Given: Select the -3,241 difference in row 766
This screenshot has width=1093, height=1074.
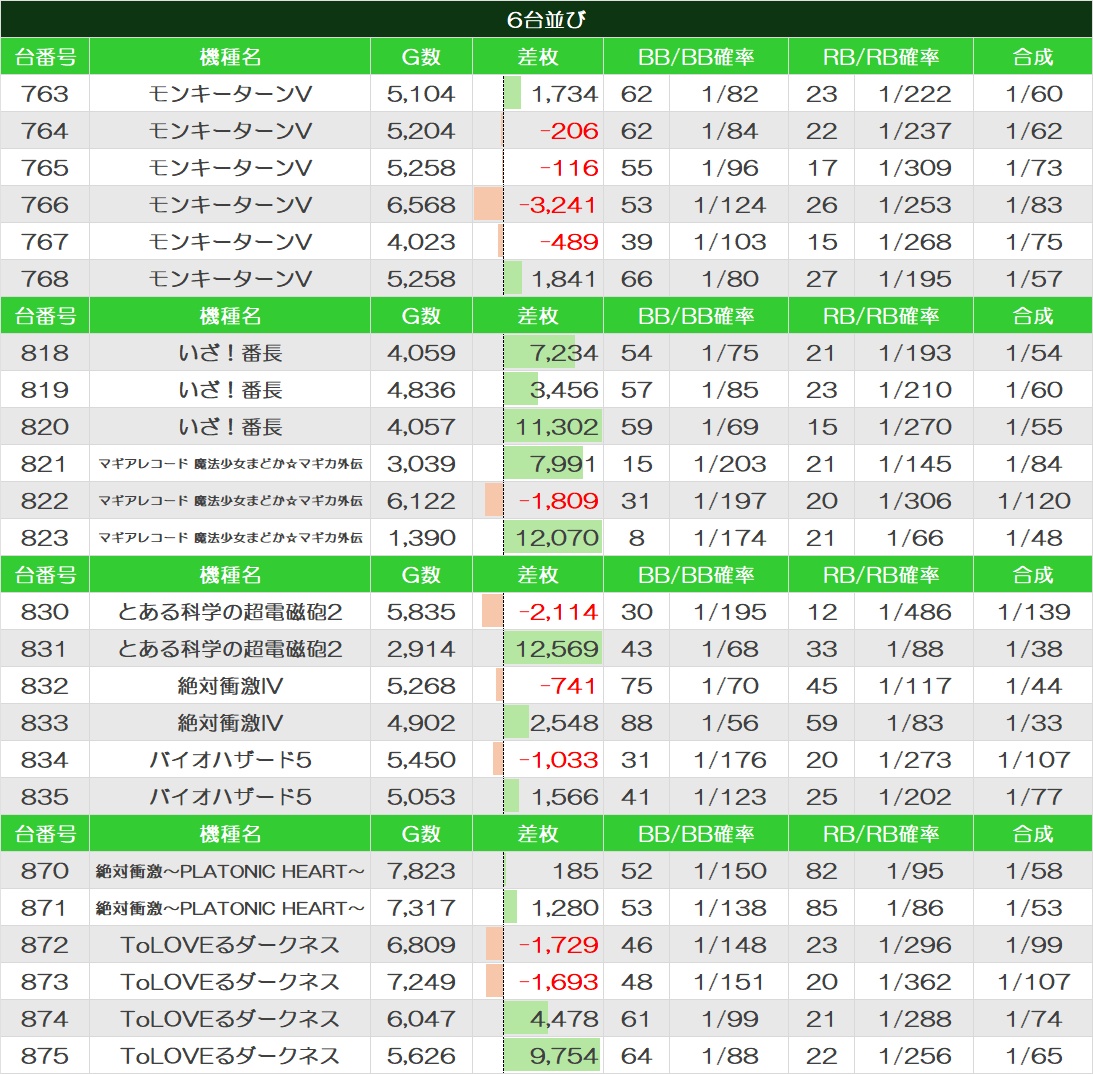Looking at the screenshot, I should tap(558, 204).
